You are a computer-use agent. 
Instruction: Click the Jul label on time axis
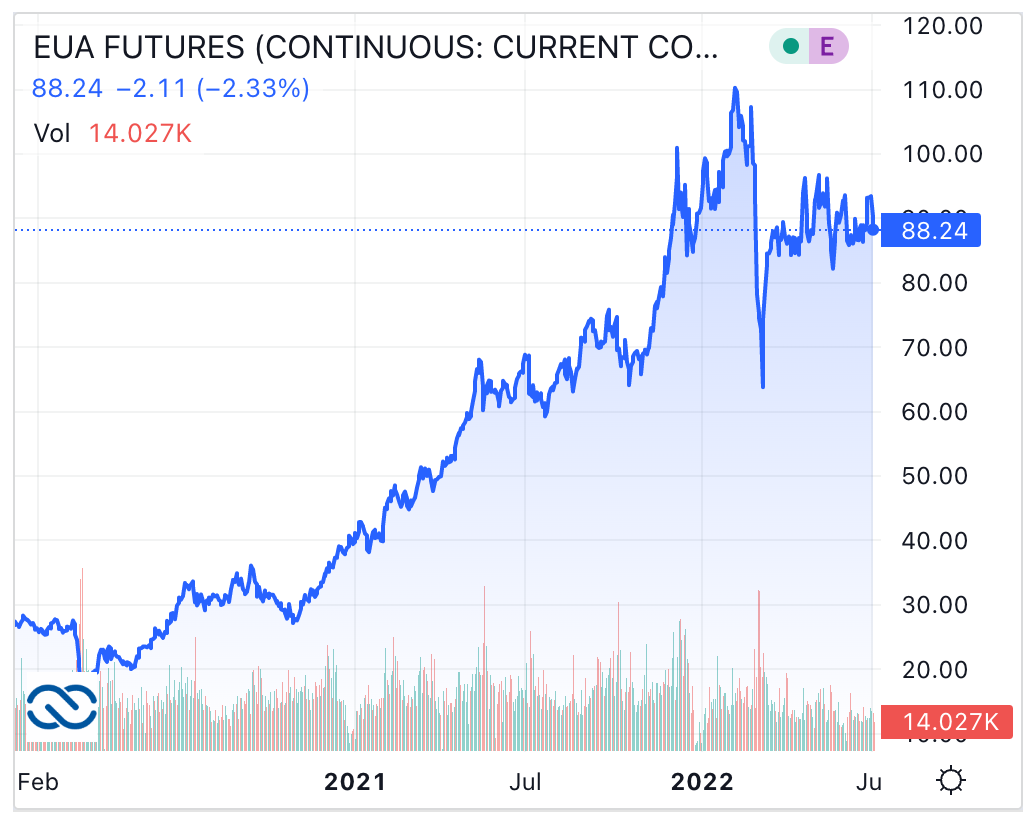(x=528, y=781)
